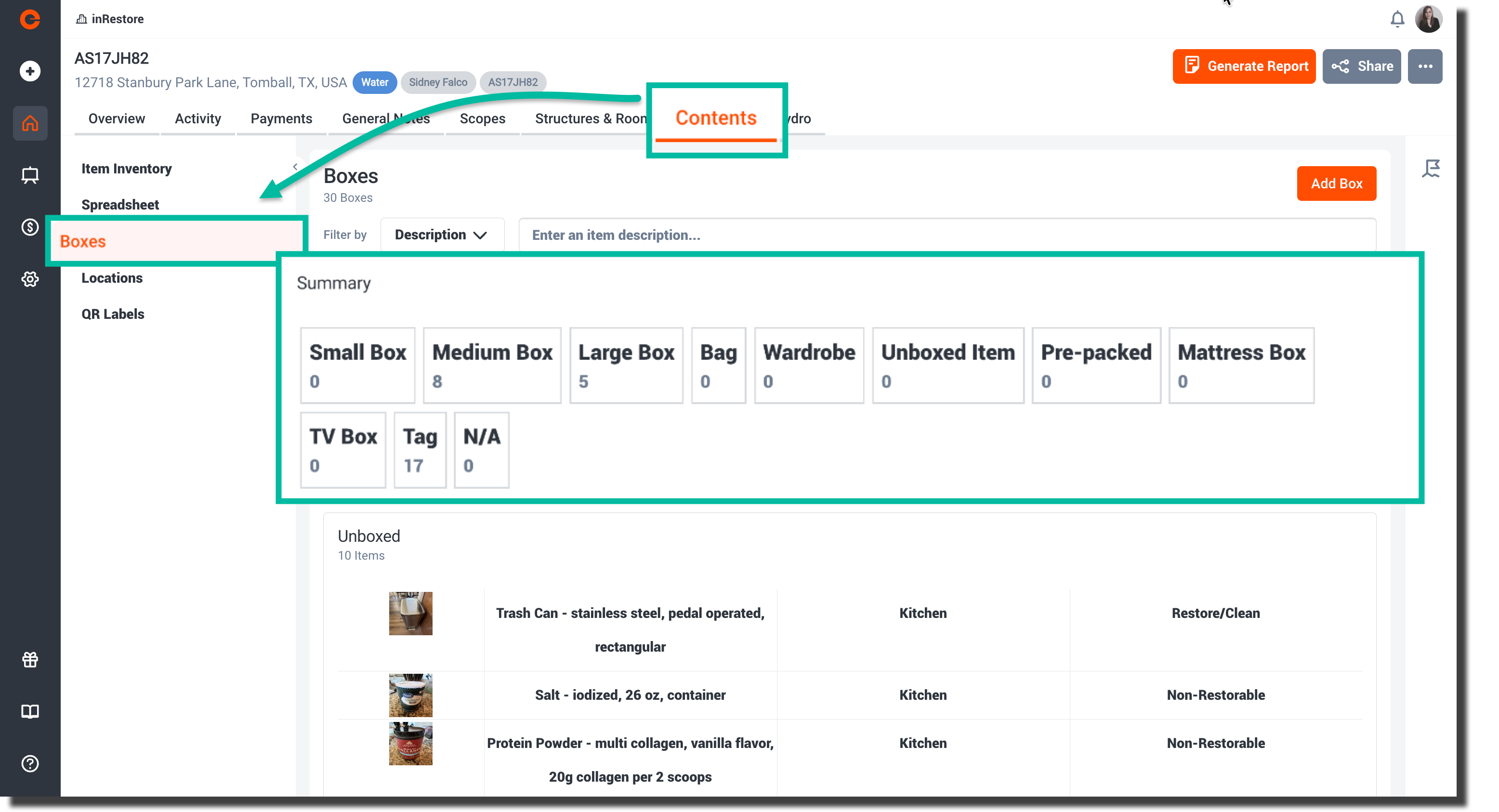Click the Small Box summary card
The image size is (1499, 812).
(357, 365)
